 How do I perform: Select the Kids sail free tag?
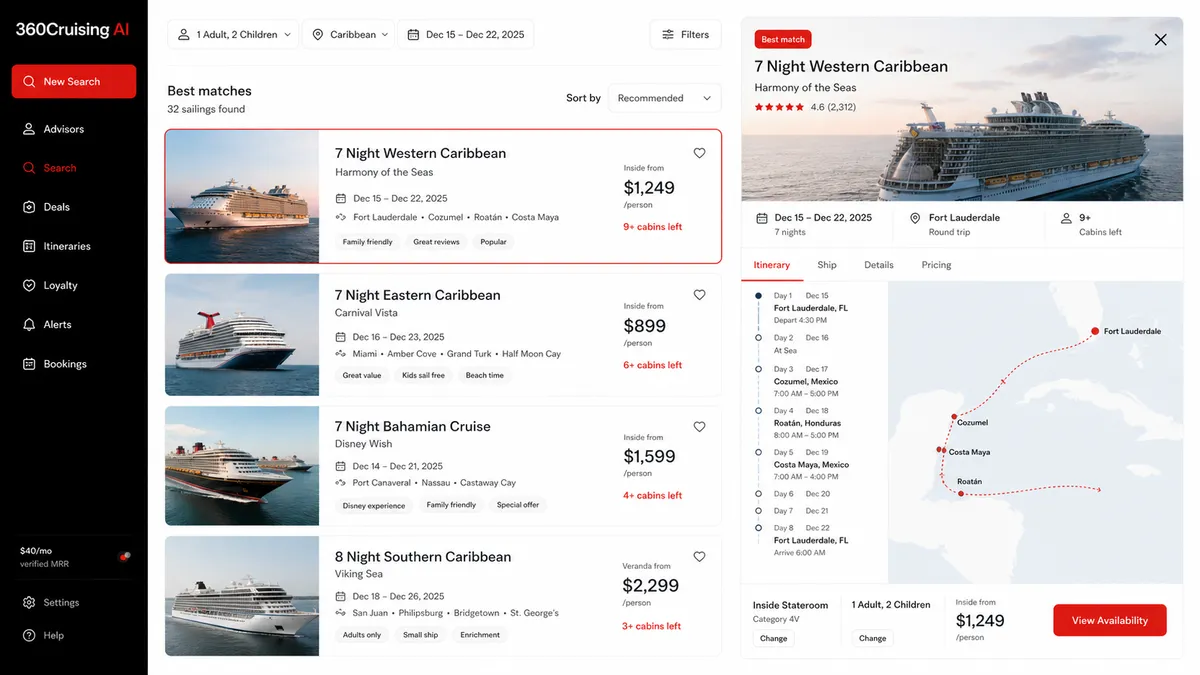click(x=423, y=375)
